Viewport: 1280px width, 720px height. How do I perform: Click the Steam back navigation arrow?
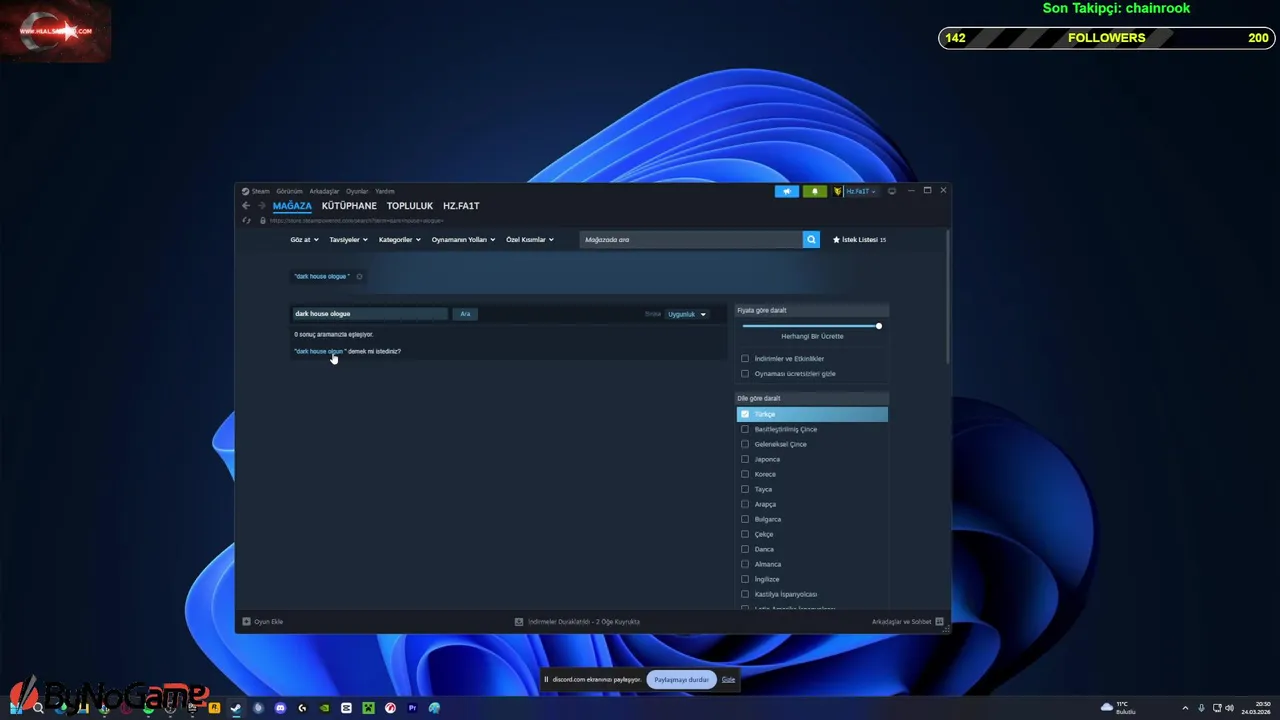click(x=246, y=206)
